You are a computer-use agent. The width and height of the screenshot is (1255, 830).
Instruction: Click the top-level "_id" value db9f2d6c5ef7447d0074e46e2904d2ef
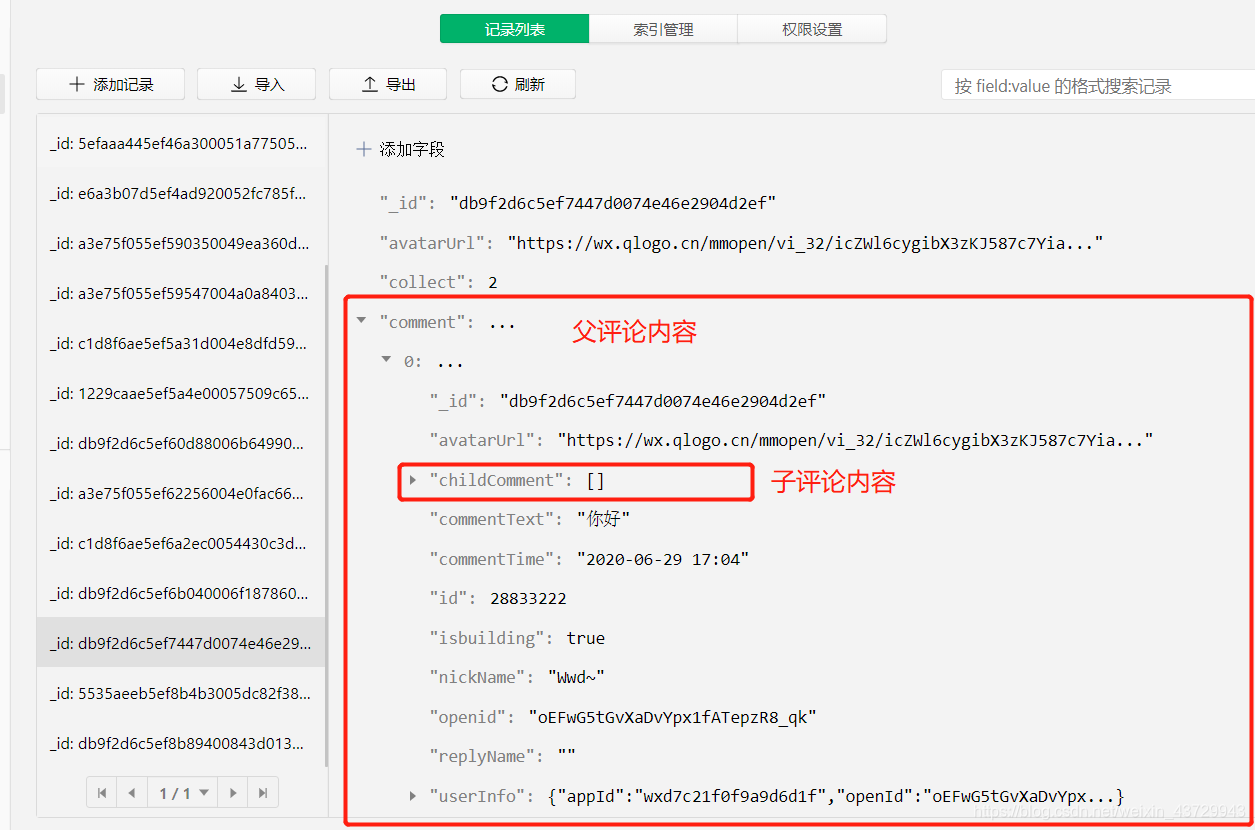(x=613, y=203)
